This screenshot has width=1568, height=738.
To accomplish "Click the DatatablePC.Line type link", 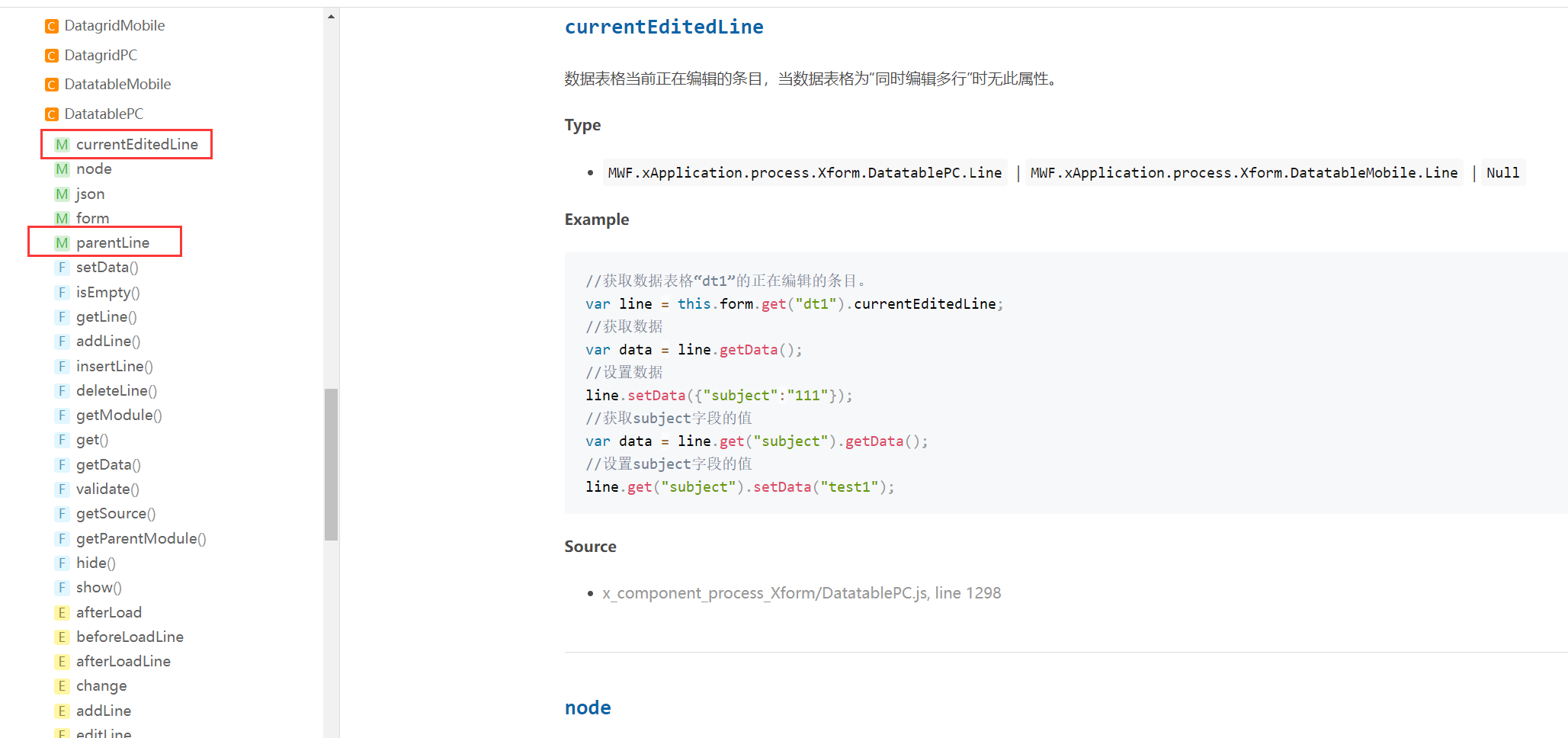I will click(x=804, y=173).
